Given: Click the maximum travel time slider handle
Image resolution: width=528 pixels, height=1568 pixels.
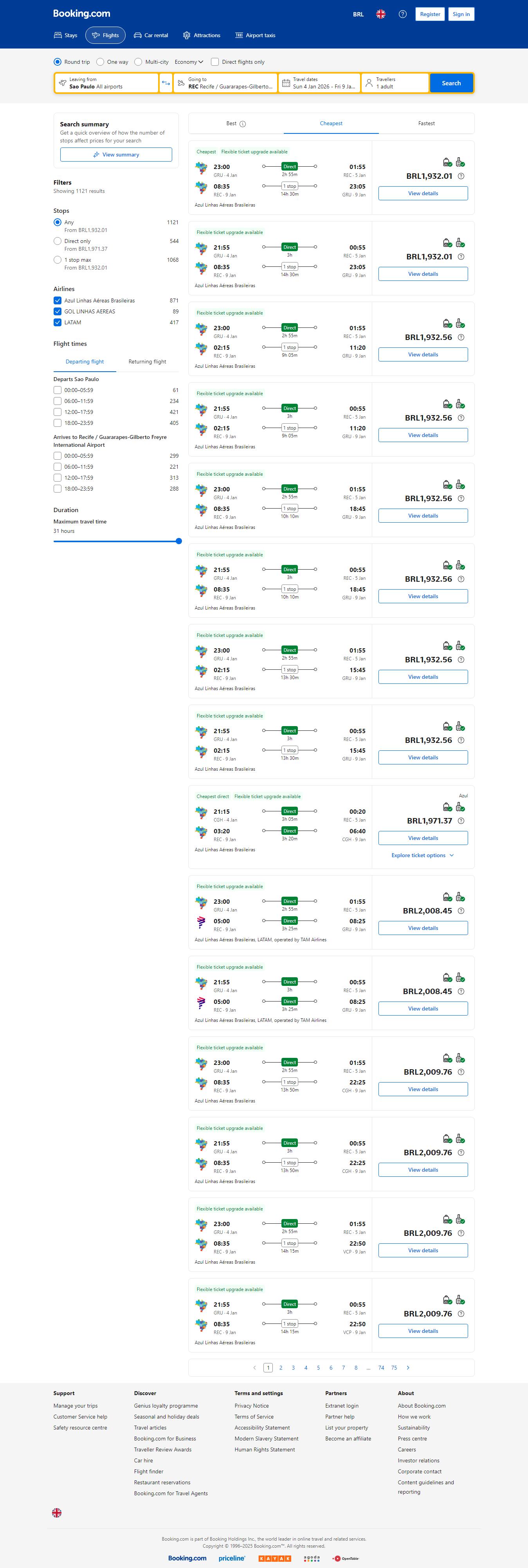Looking at the screenshot, I should pyautogui.click(x=178, y=541).
